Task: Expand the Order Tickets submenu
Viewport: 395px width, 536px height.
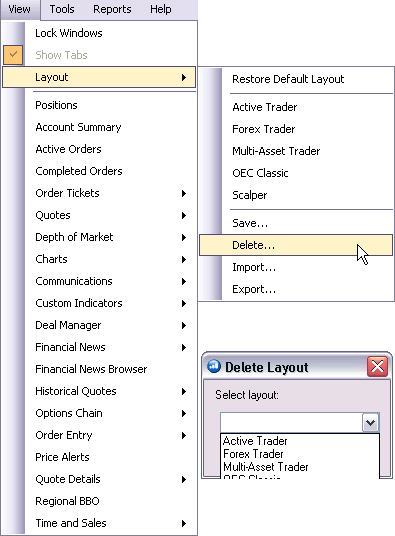Action: 99,193
